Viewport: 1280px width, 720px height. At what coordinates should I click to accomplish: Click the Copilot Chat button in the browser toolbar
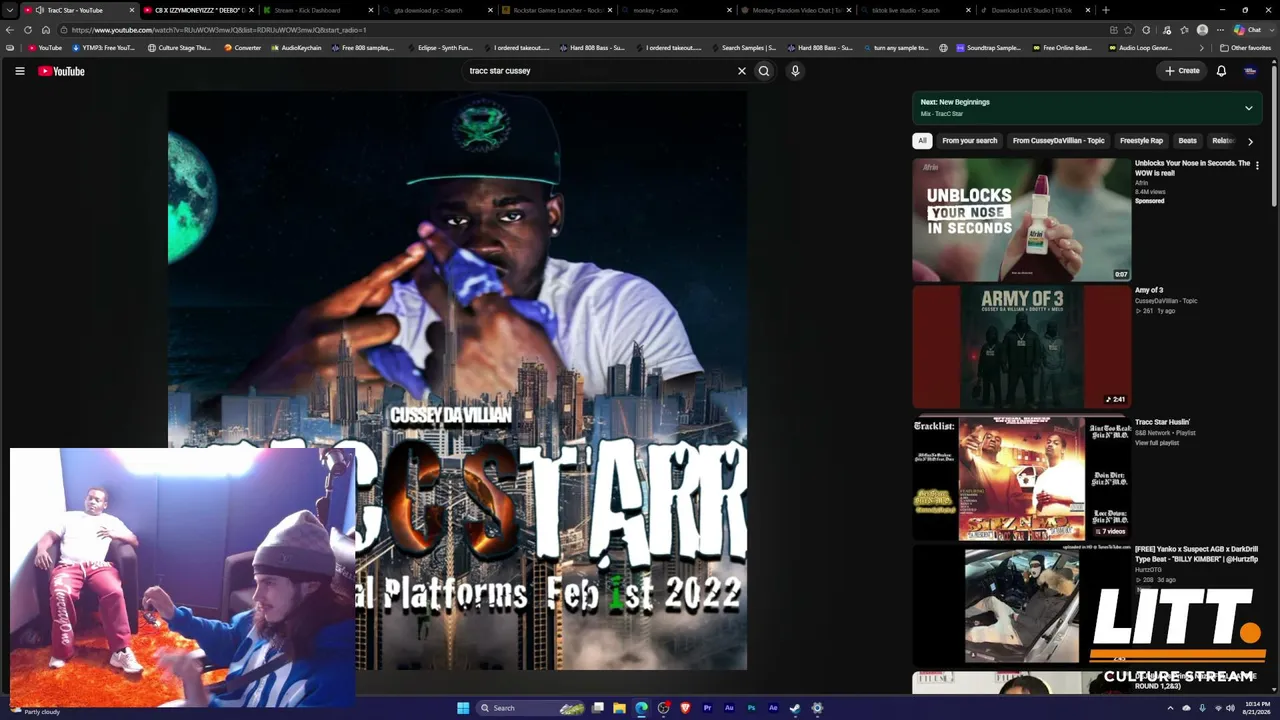coord(1247,30)
